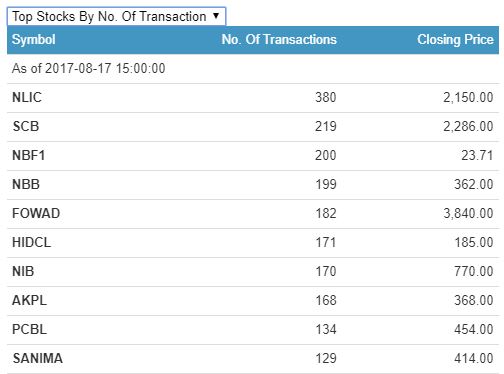Click the Symbol column header

tap(34, 40)
